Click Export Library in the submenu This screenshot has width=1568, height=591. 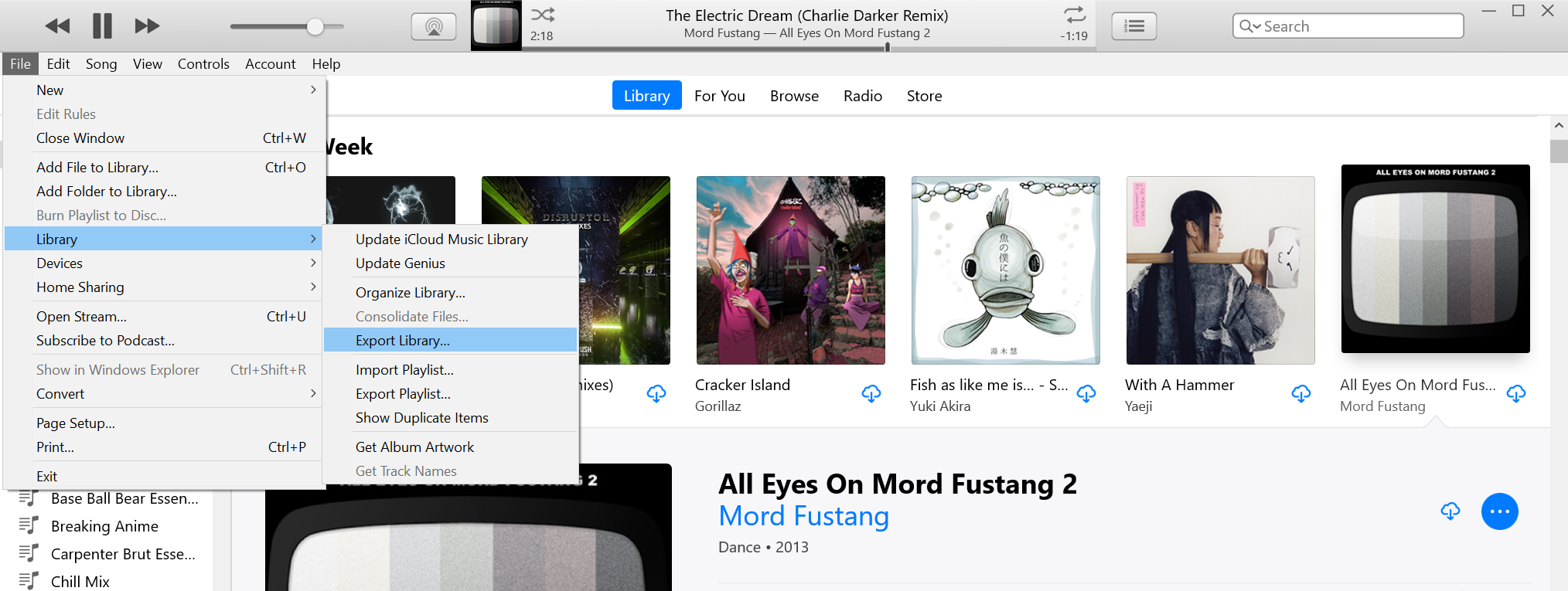click(x=451, y=341)
